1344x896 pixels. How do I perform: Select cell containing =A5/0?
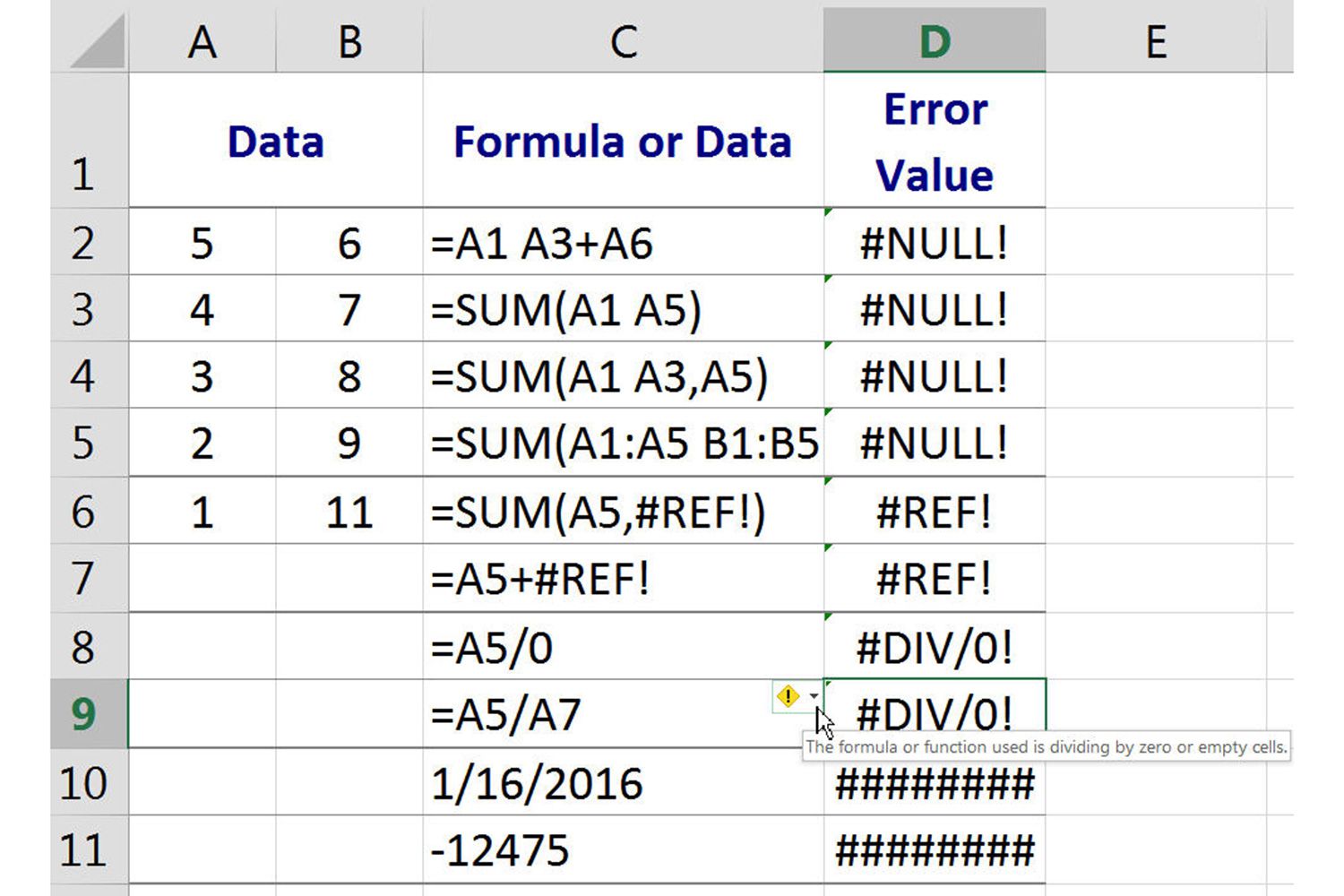(x=624, y=646)
